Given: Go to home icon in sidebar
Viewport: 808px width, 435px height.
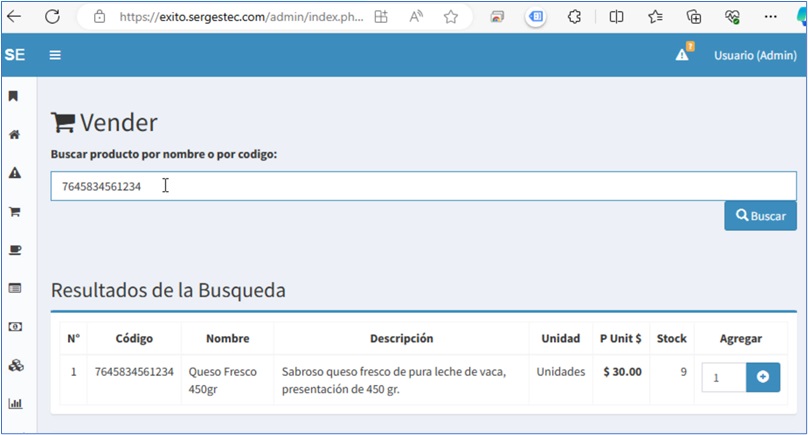Looking at the screenshot, I should (14, 135).
